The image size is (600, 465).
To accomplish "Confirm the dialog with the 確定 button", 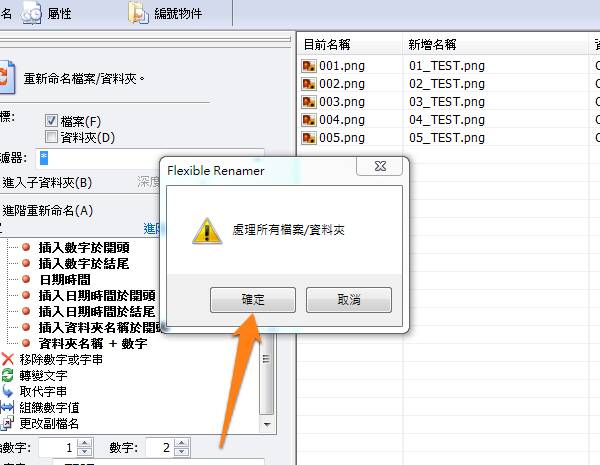I will click(253, 300).
